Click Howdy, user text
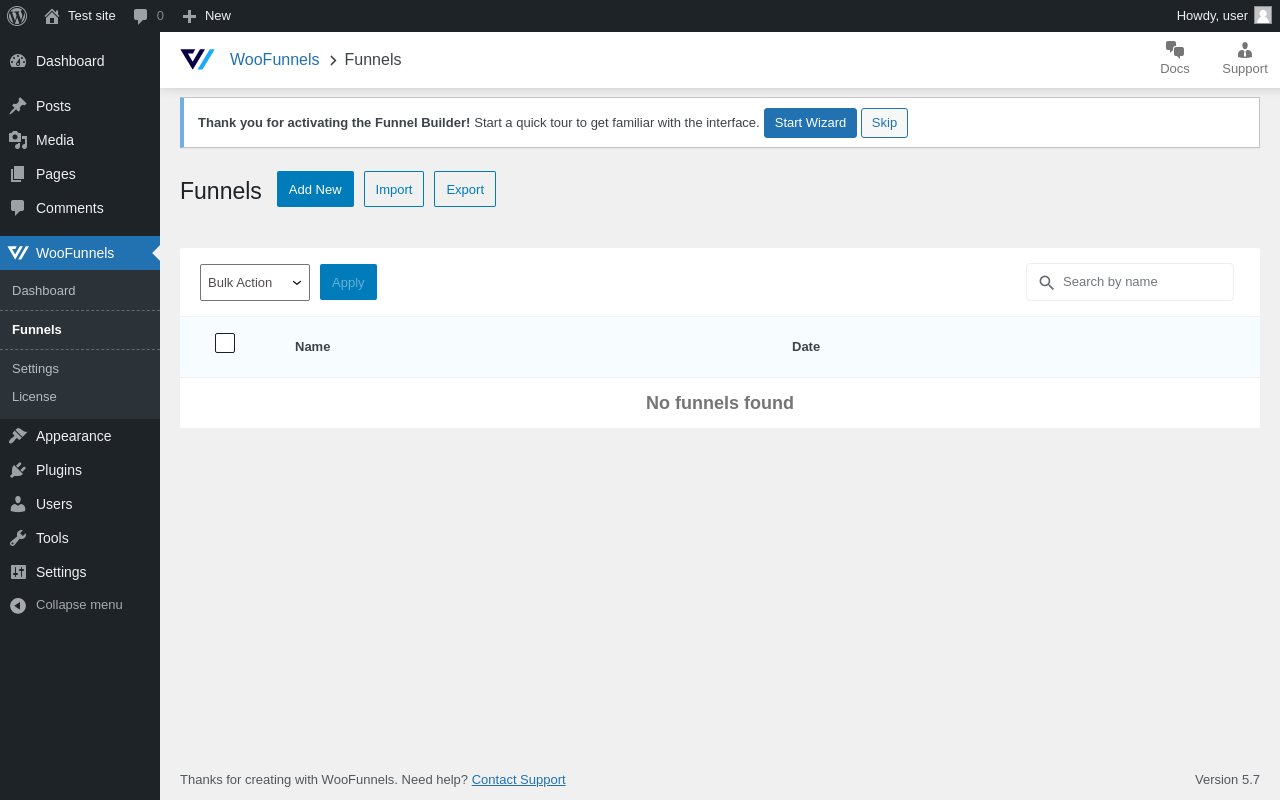The image size is (1280, 800). (x=1212, y=16)
